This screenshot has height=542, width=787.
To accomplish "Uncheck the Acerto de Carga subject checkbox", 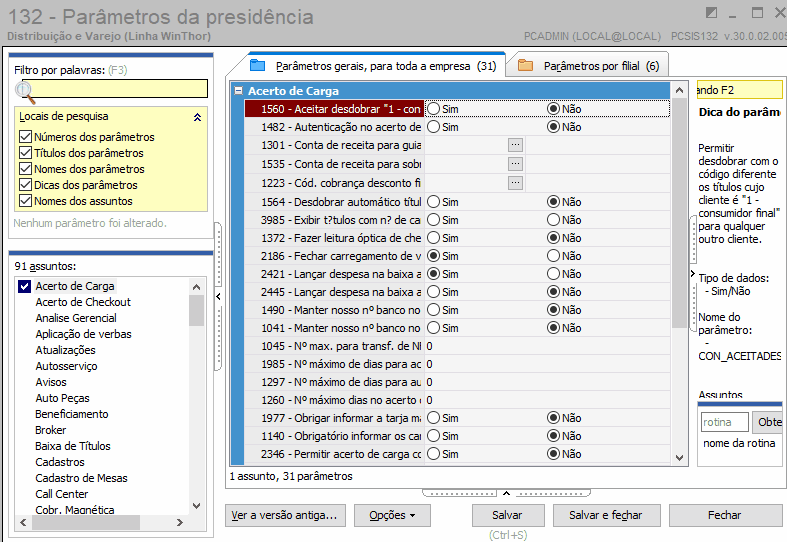I will coord(25,286).
